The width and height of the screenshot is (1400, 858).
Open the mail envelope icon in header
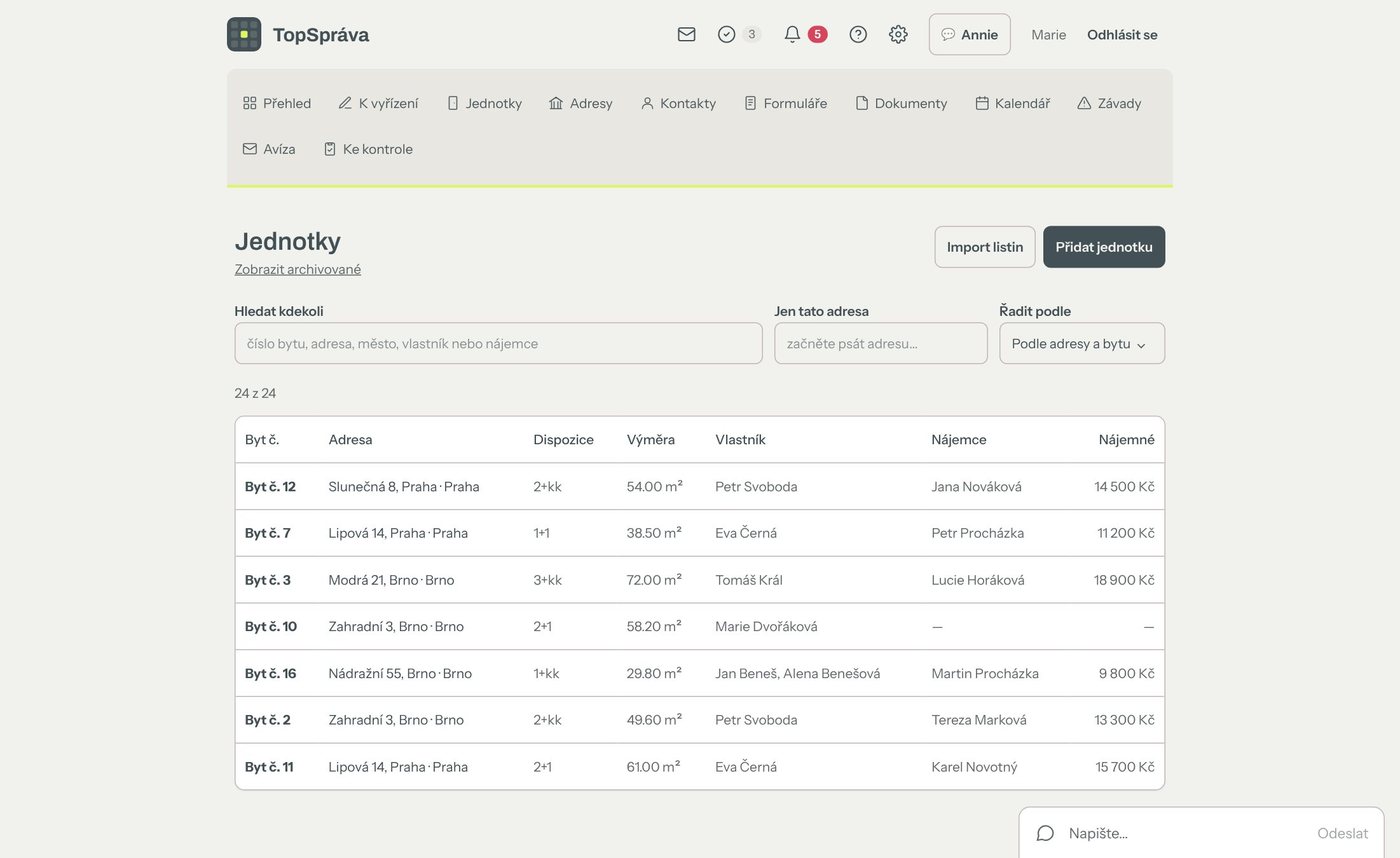(686, 34)
